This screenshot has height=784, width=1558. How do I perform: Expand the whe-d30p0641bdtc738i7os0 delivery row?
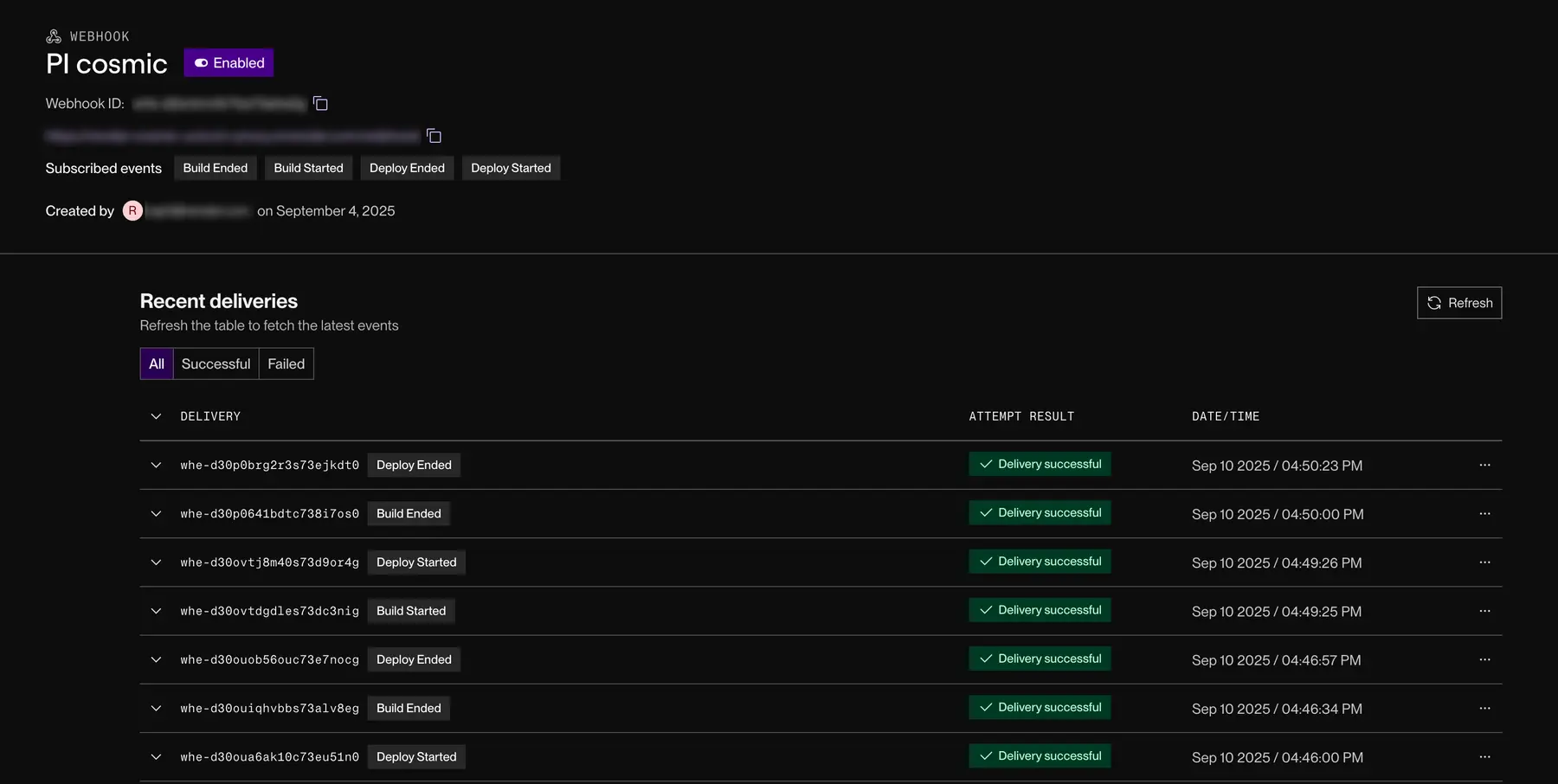156,513
